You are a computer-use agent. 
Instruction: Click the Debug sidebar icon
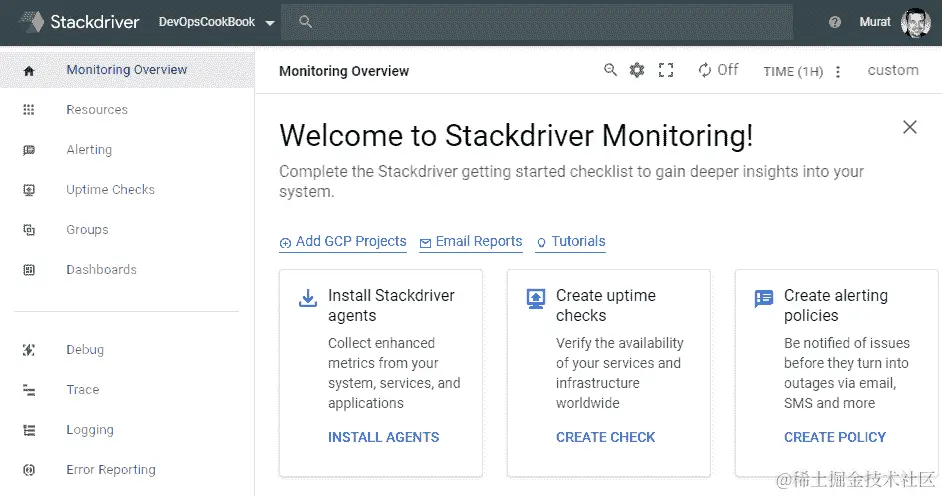pos(29,350)
